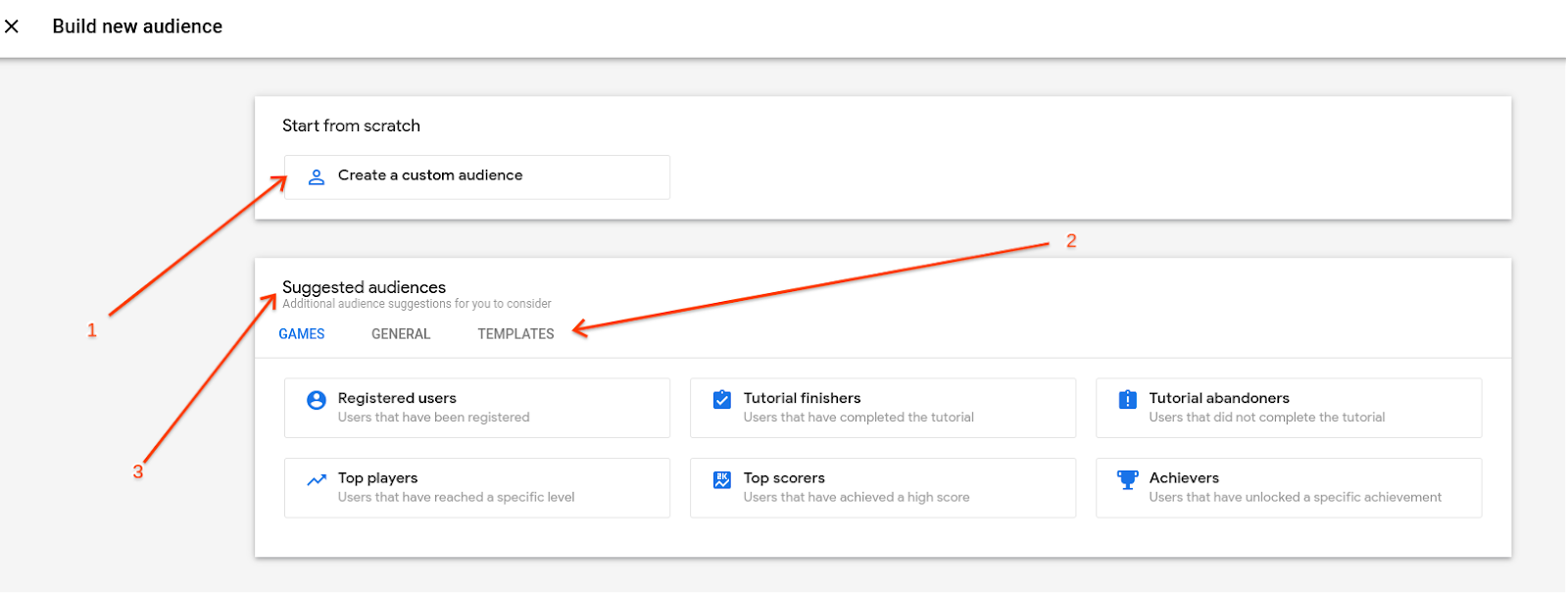Switch to the General tab
Viewport: 1568px width, 595px height.
coord(401,334)
